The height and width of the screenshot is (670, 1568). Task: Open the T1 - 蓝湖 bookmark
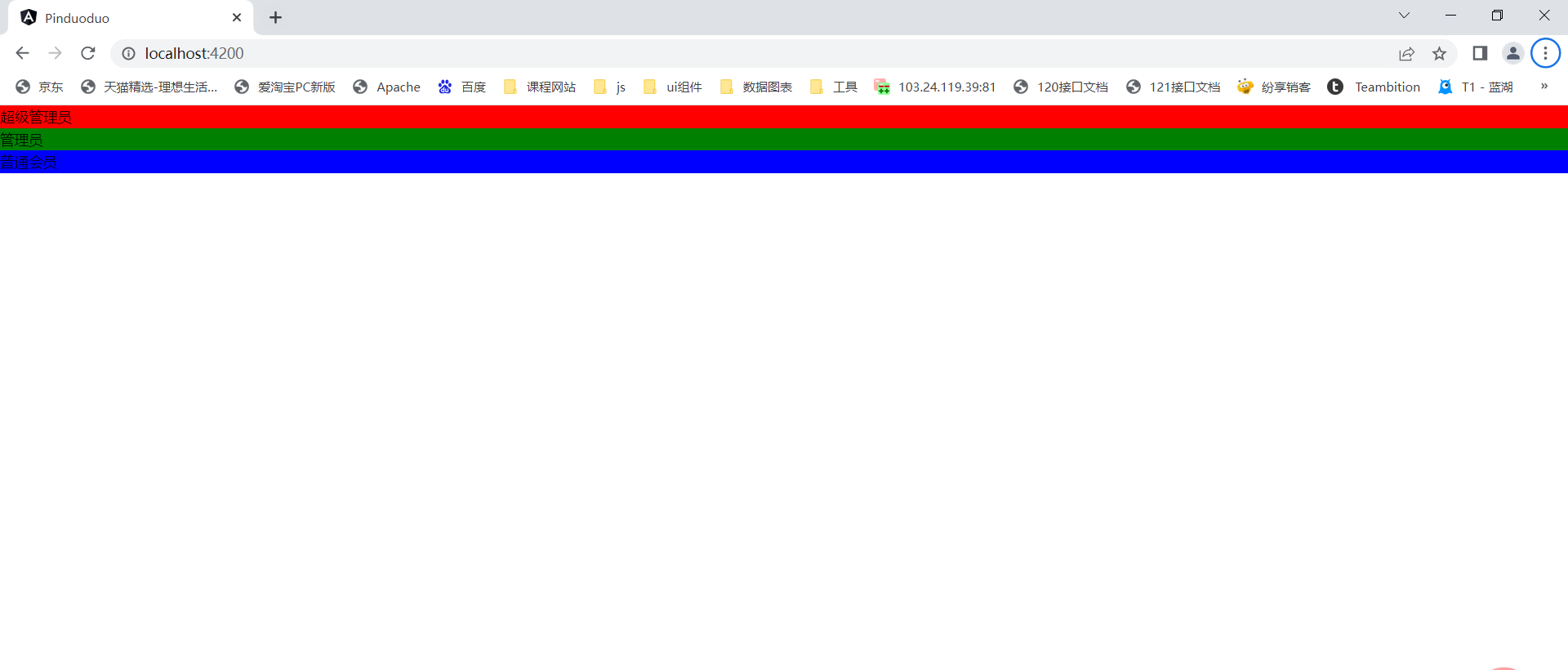tap(1476, 87)
